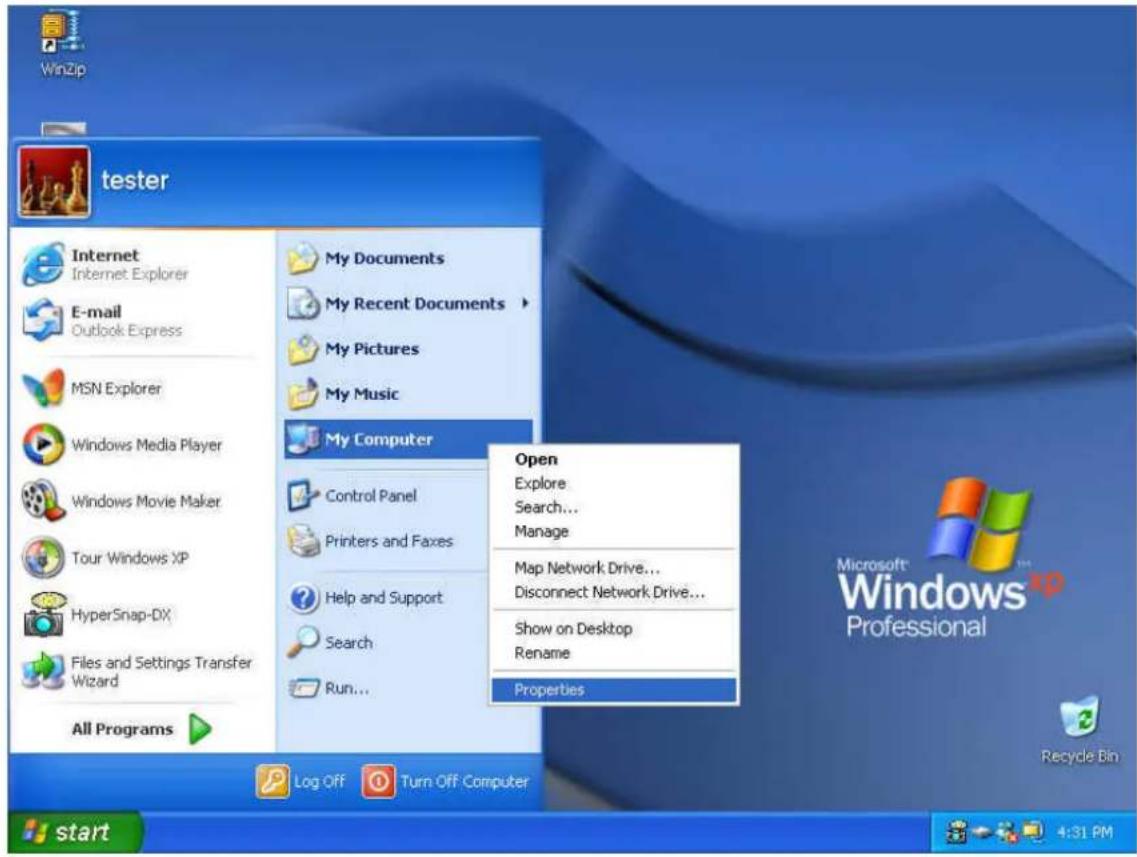Open Help and Support

pyautogui.click(x=365, y=597)
